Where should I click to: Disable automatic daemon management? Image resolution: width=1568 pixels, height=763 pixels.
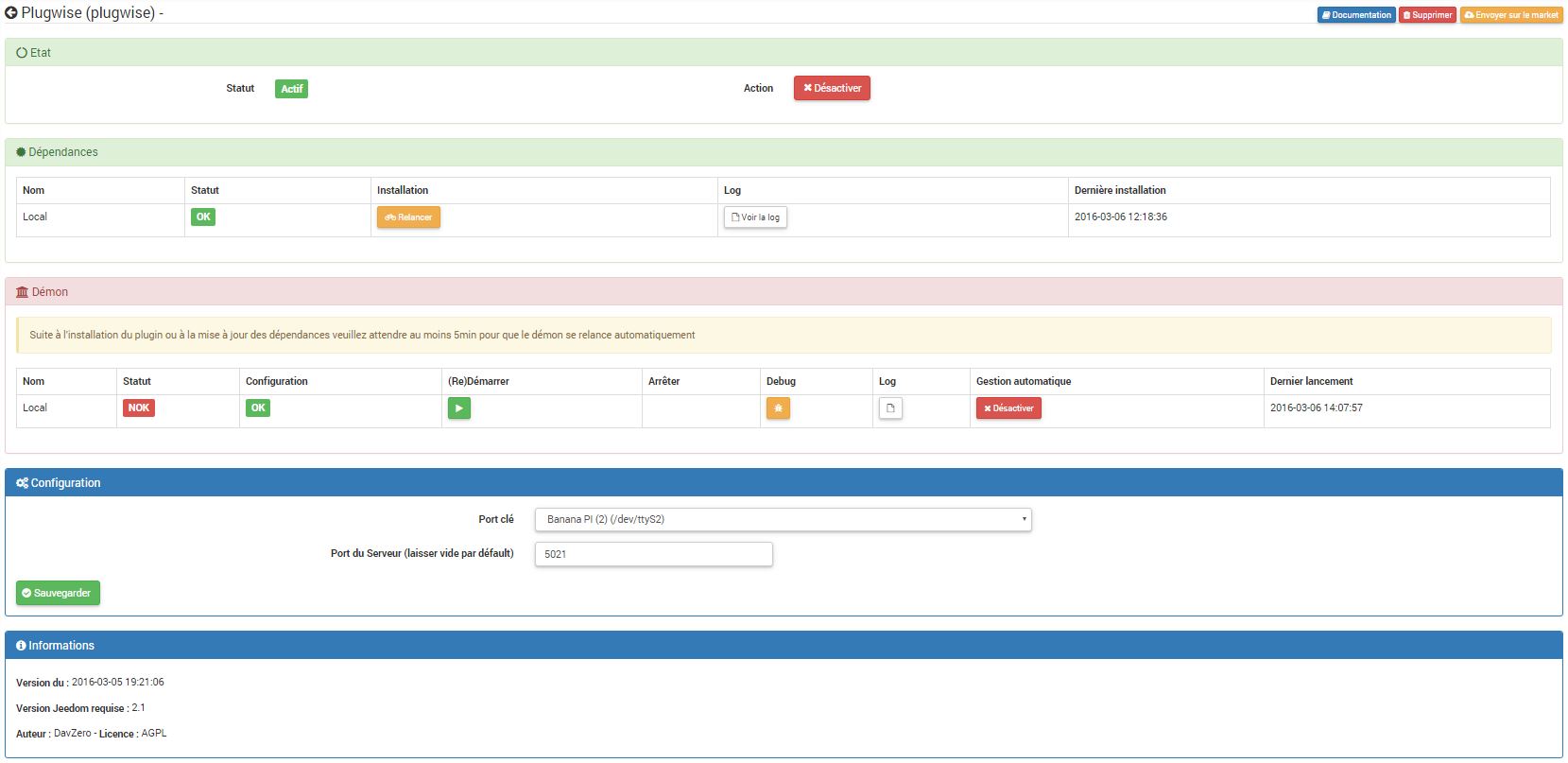1008,408
